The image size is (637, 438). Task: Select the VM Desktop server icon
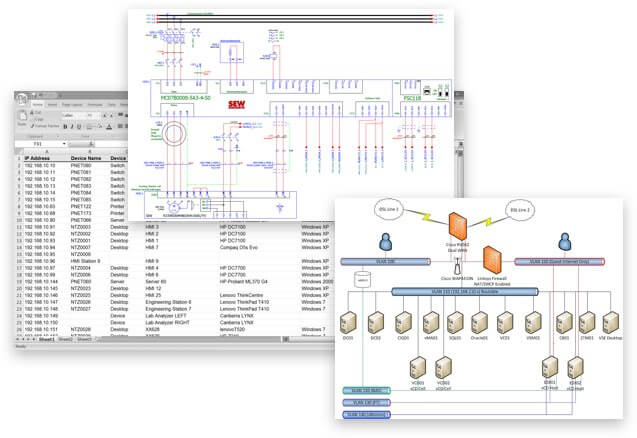coord(611,323)
